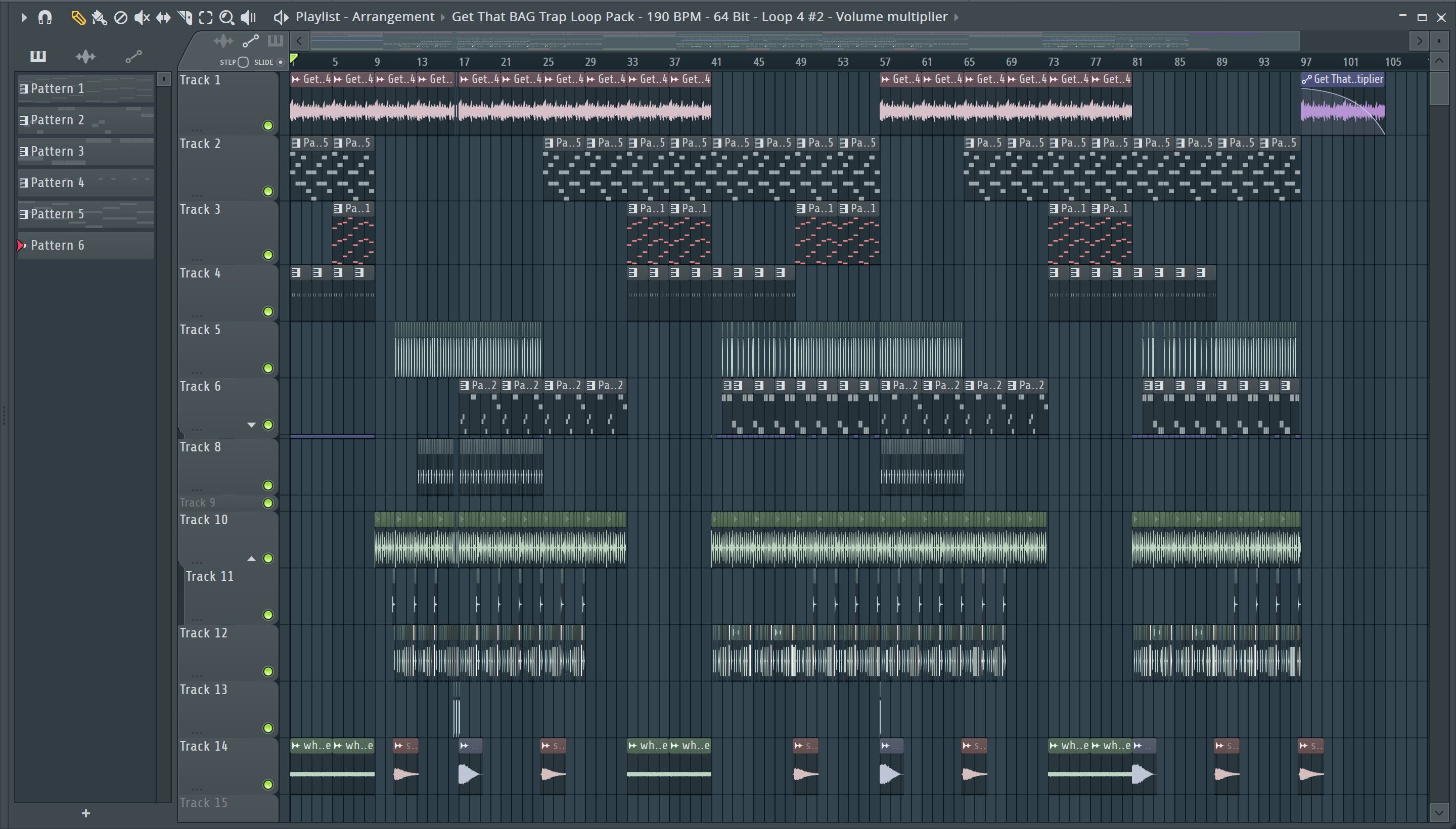This screenshot has width=1456, height=829.
Task: Select the Zoom magnifier tool
Action: pyautogui.click(x=226, y=18)
